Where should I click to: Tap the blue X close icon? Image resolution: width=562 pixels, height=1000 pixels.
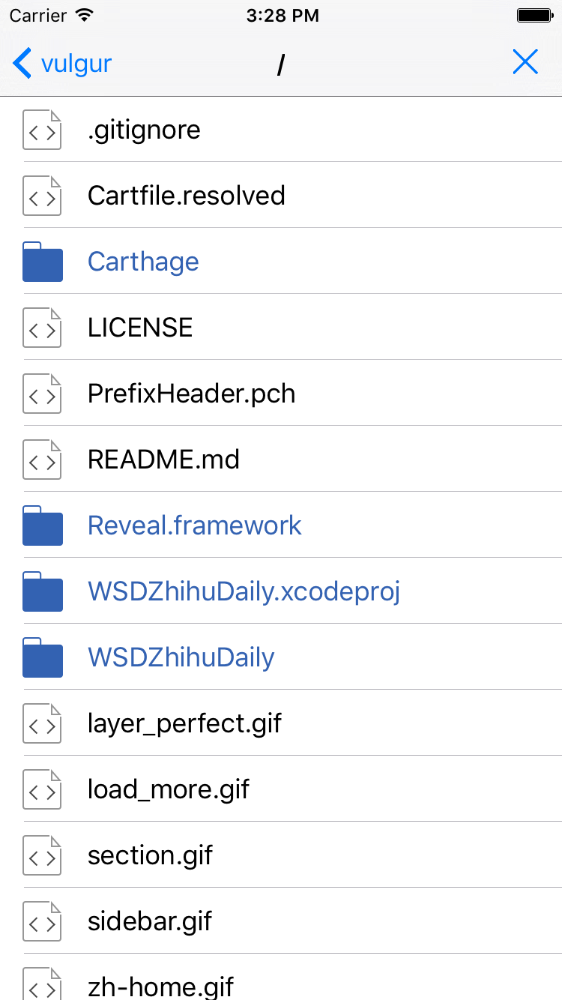point(525,62)
